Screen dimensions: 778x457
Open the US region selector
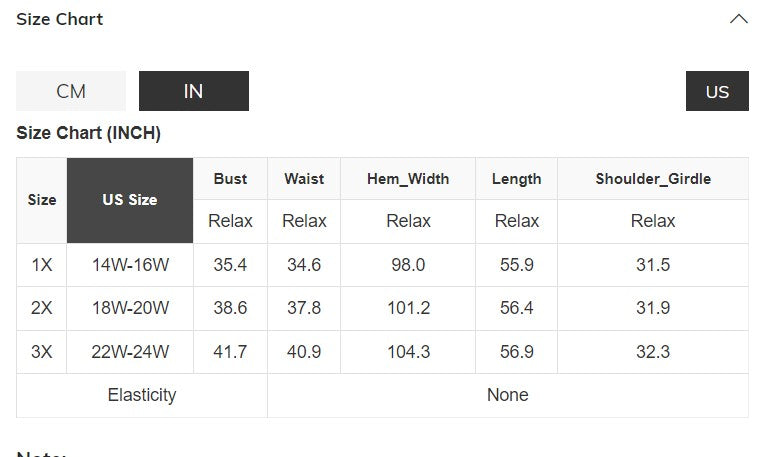point(717,91)
